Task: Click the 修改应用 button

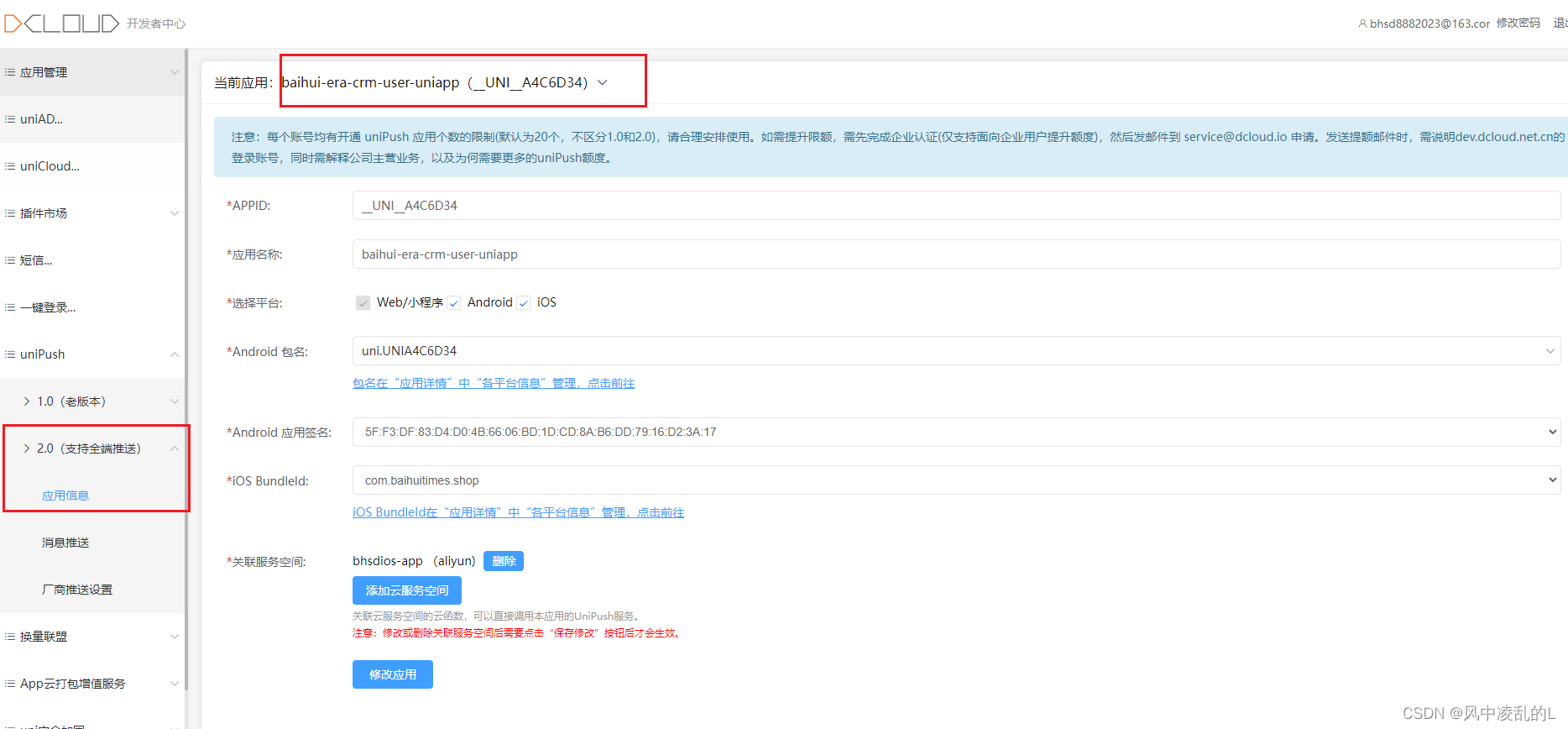Action: point(393,674)
